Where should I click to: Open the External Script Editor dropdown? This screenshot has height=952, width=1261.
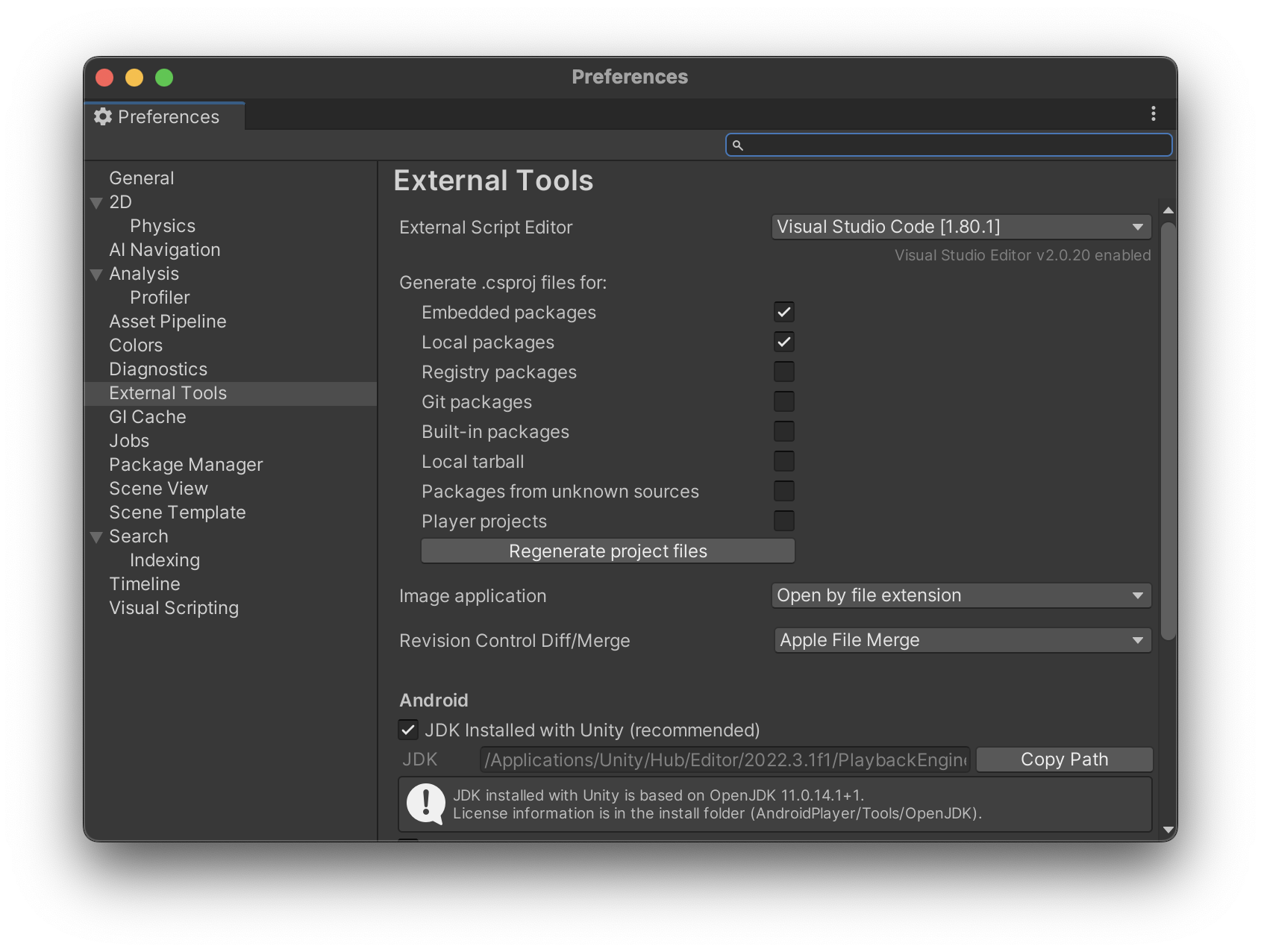point(961,227)
